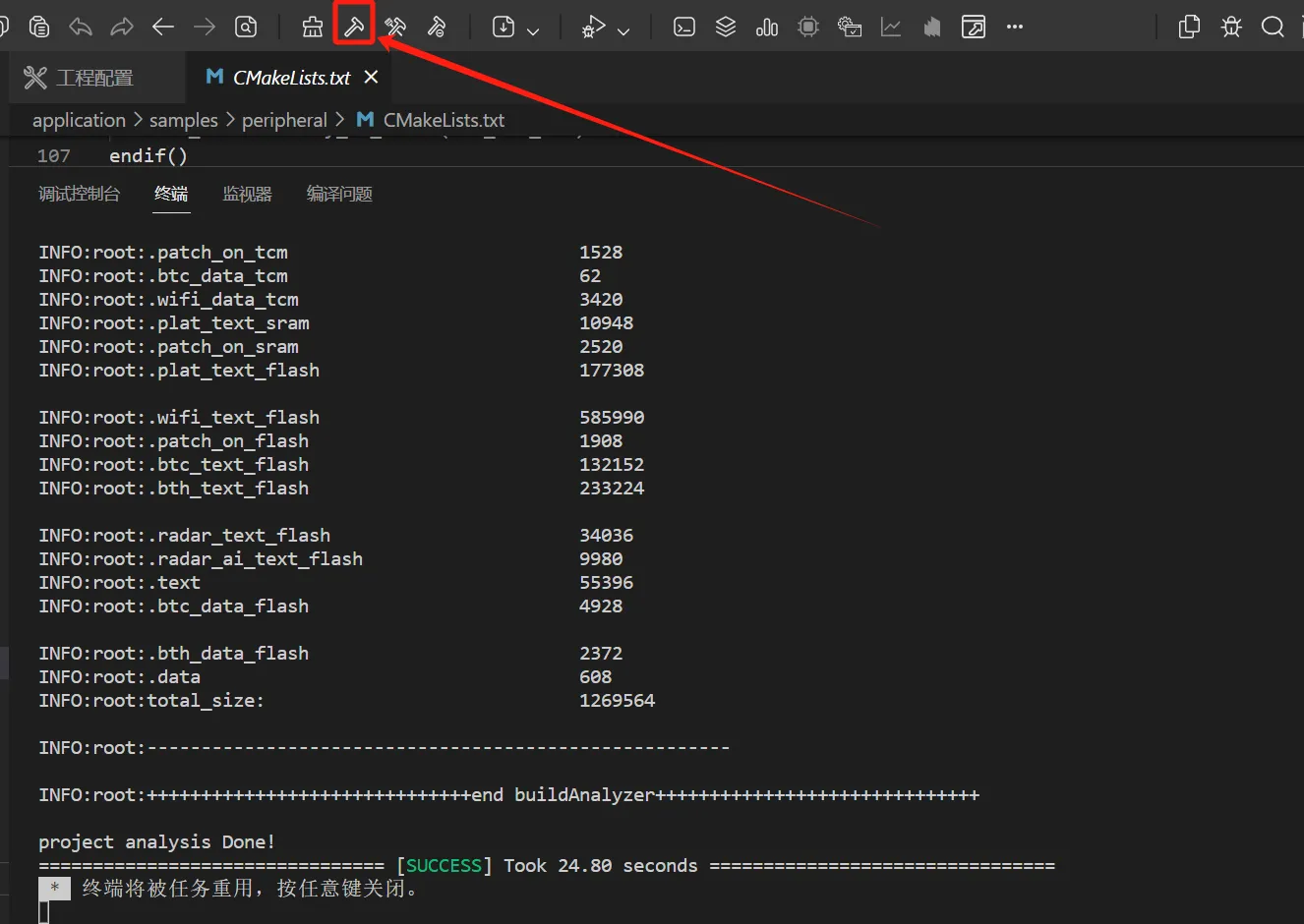Expand the run-debug dropdown arrow
This screenshot has width=1304, height=924.
tap(623, 31)
